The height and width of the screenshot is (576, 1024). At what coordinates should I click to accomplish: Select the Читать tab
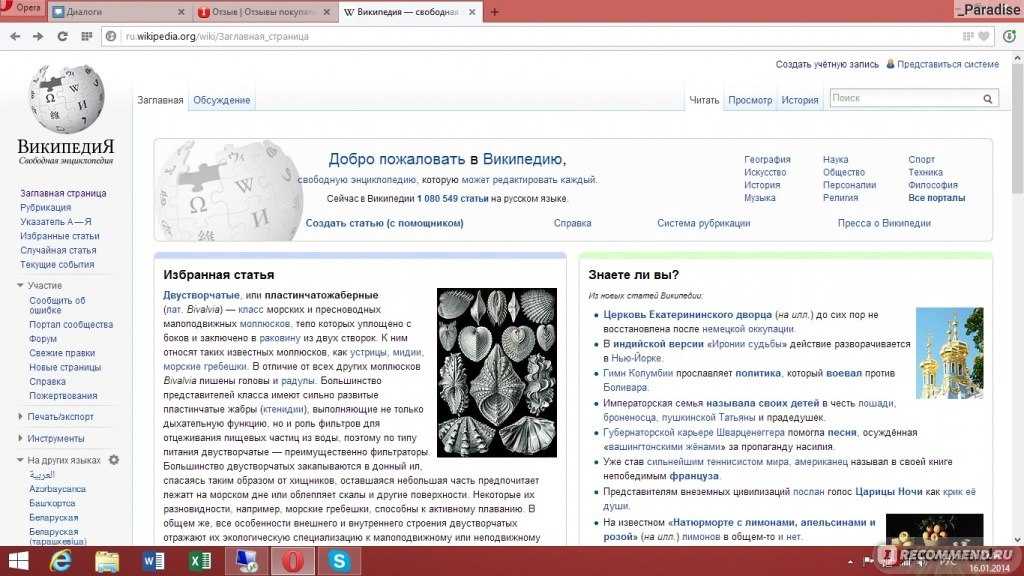point(704,100)
